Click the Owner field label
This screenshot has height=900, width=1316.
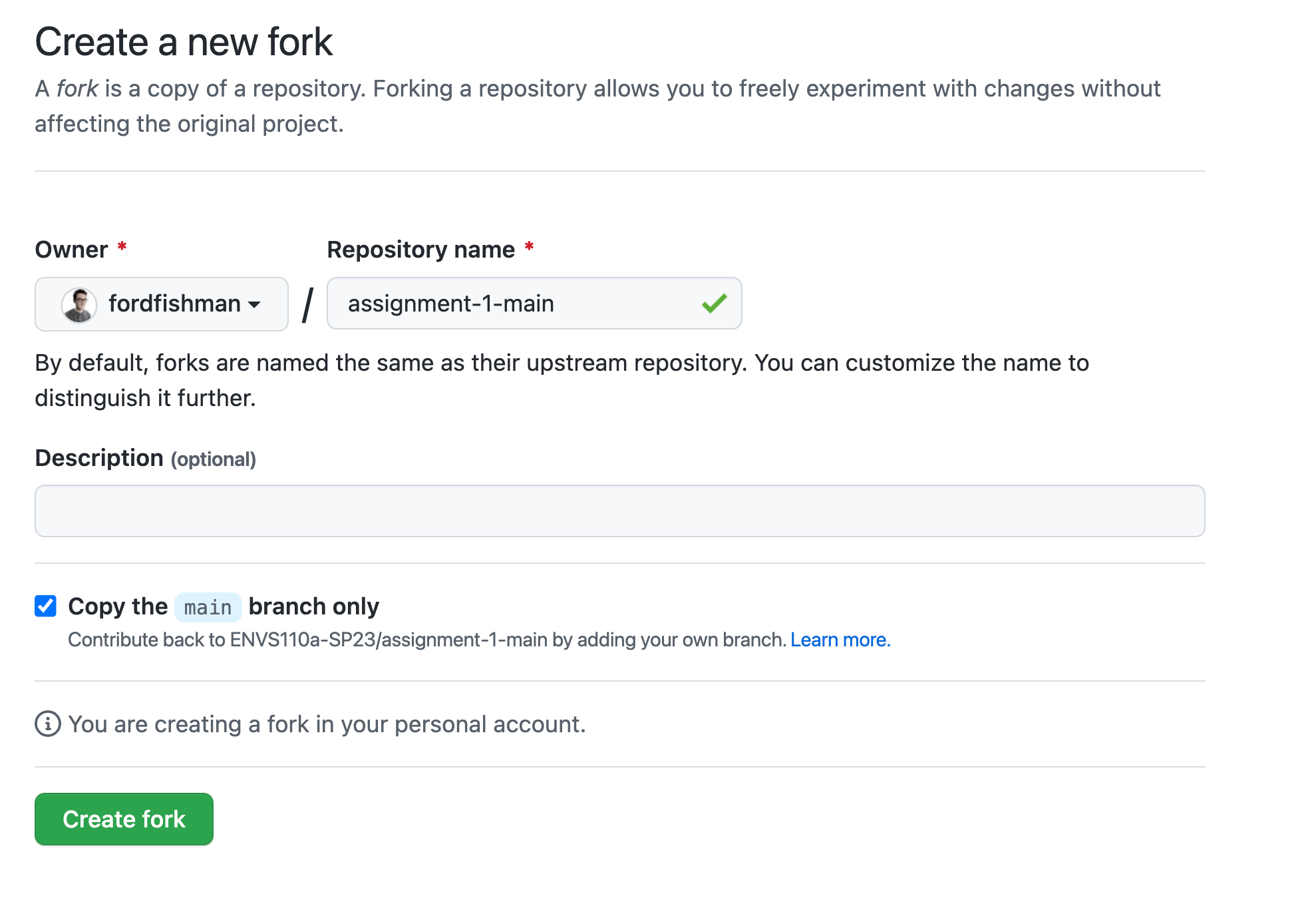(71, 250)
